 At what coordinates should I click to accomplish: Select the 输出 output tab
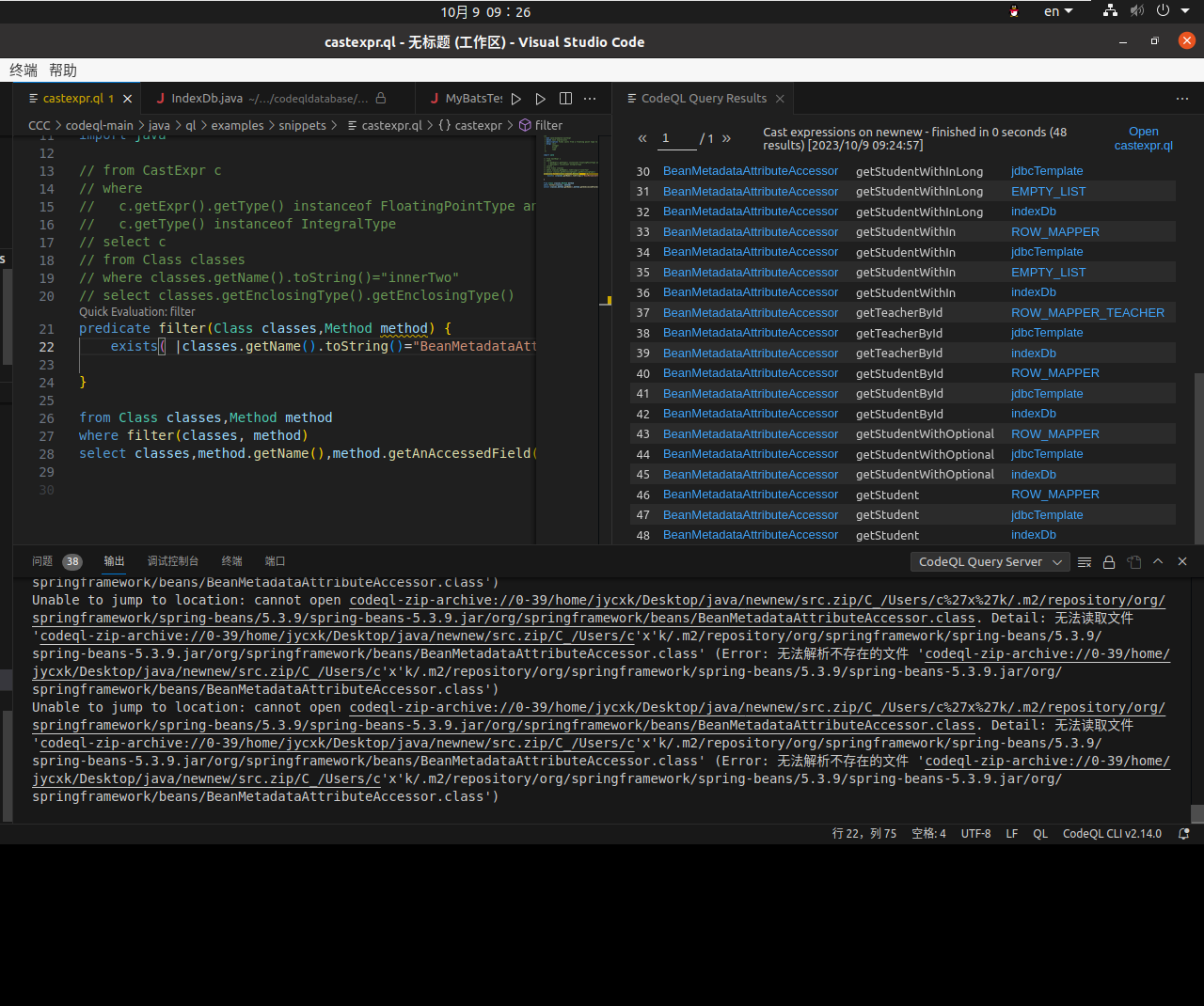pos(114,561)
